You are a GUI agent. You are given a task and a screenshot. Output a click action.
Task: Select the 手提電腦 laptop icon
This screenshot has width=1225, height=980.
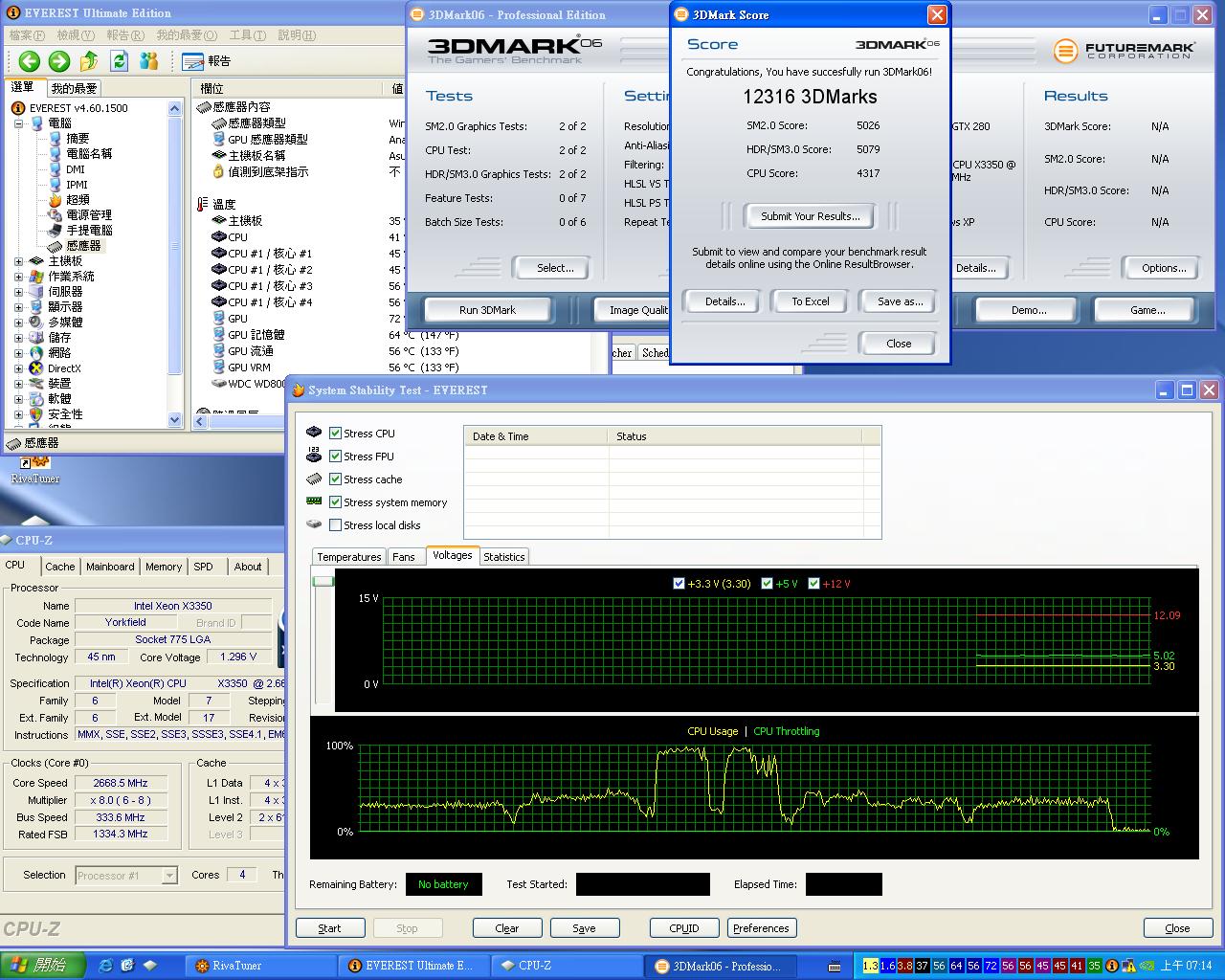click(56, 231)
